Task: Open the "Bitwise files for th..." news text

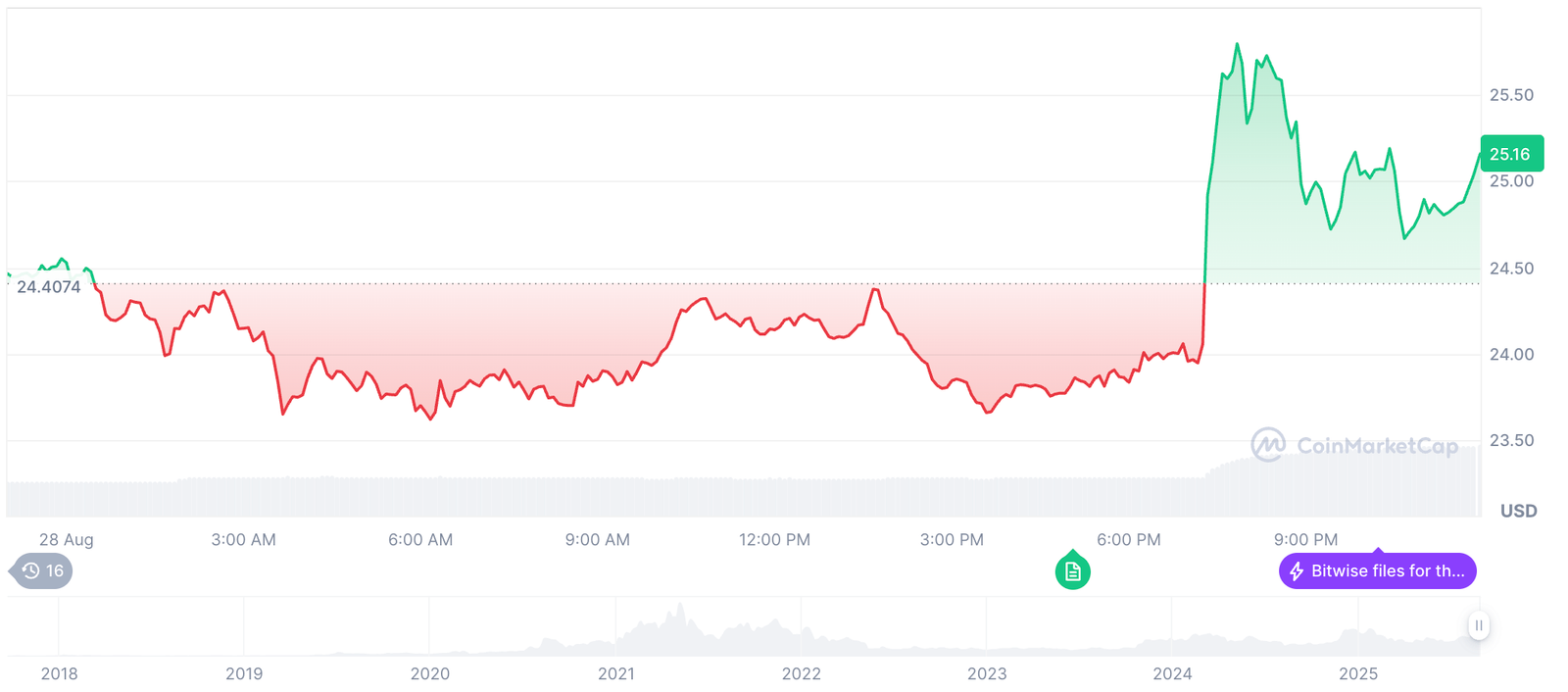Action: [x=1388, y=571]
